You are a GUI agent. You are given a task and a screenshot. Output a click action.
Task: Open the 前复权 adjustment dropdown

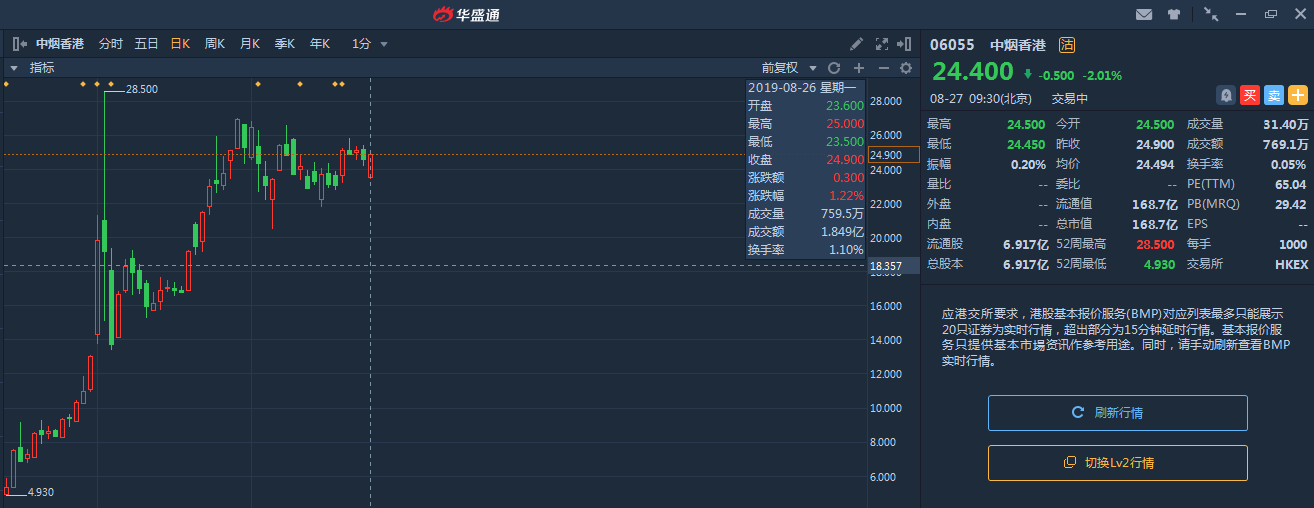pyautogui.click(x=790, y=68)
